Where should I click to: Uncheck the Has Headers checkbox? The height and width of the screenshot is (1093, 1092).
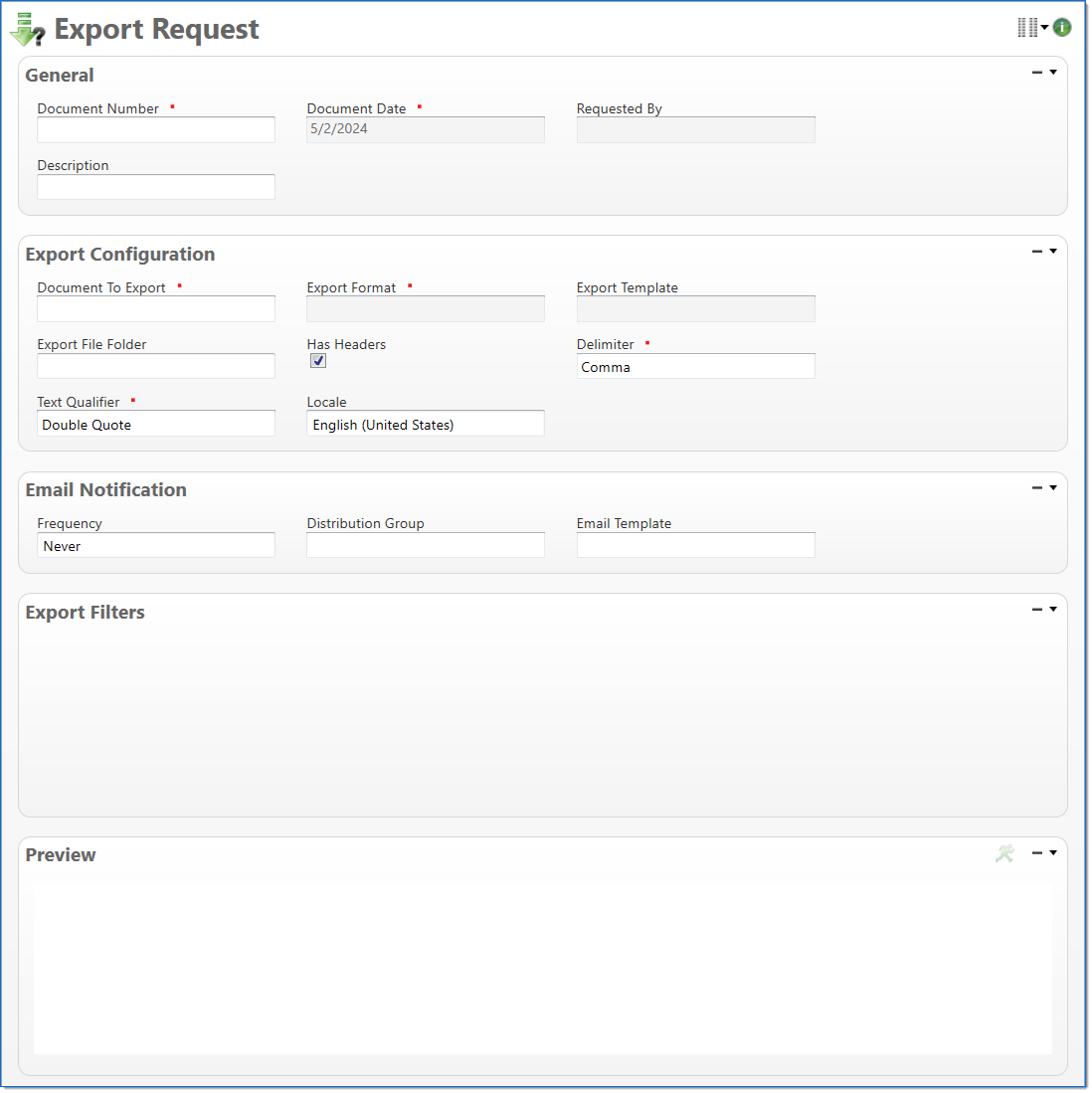coord(318,361)
